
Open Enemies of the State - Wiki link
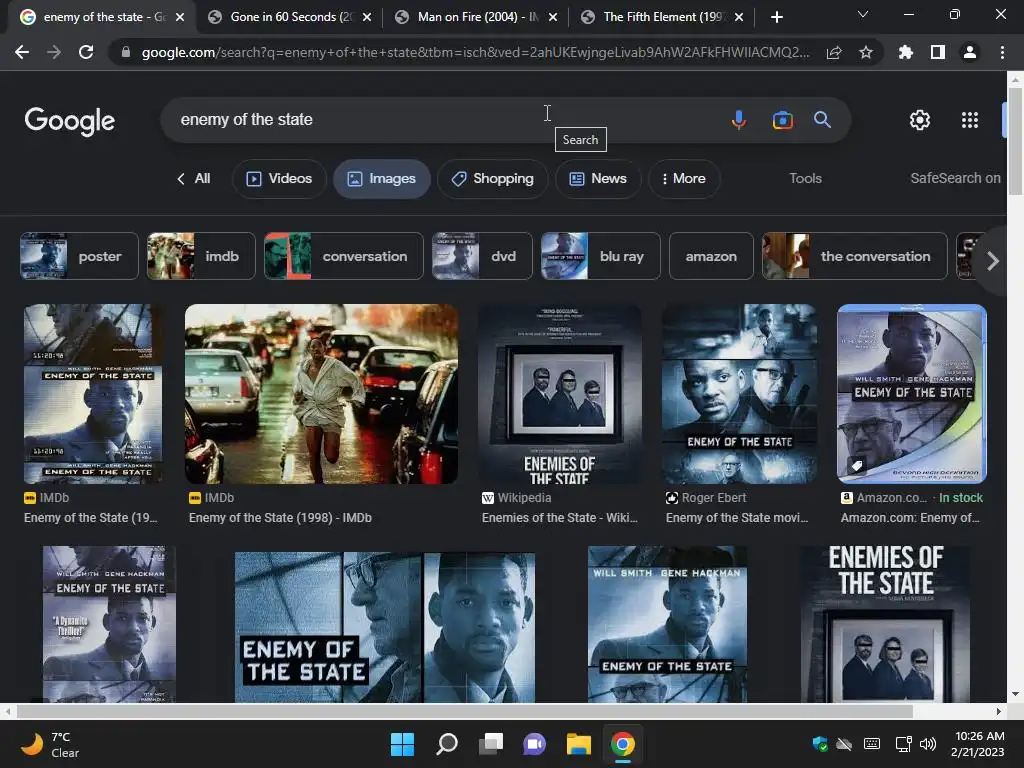pyautogui.click(x=560, y=518)
